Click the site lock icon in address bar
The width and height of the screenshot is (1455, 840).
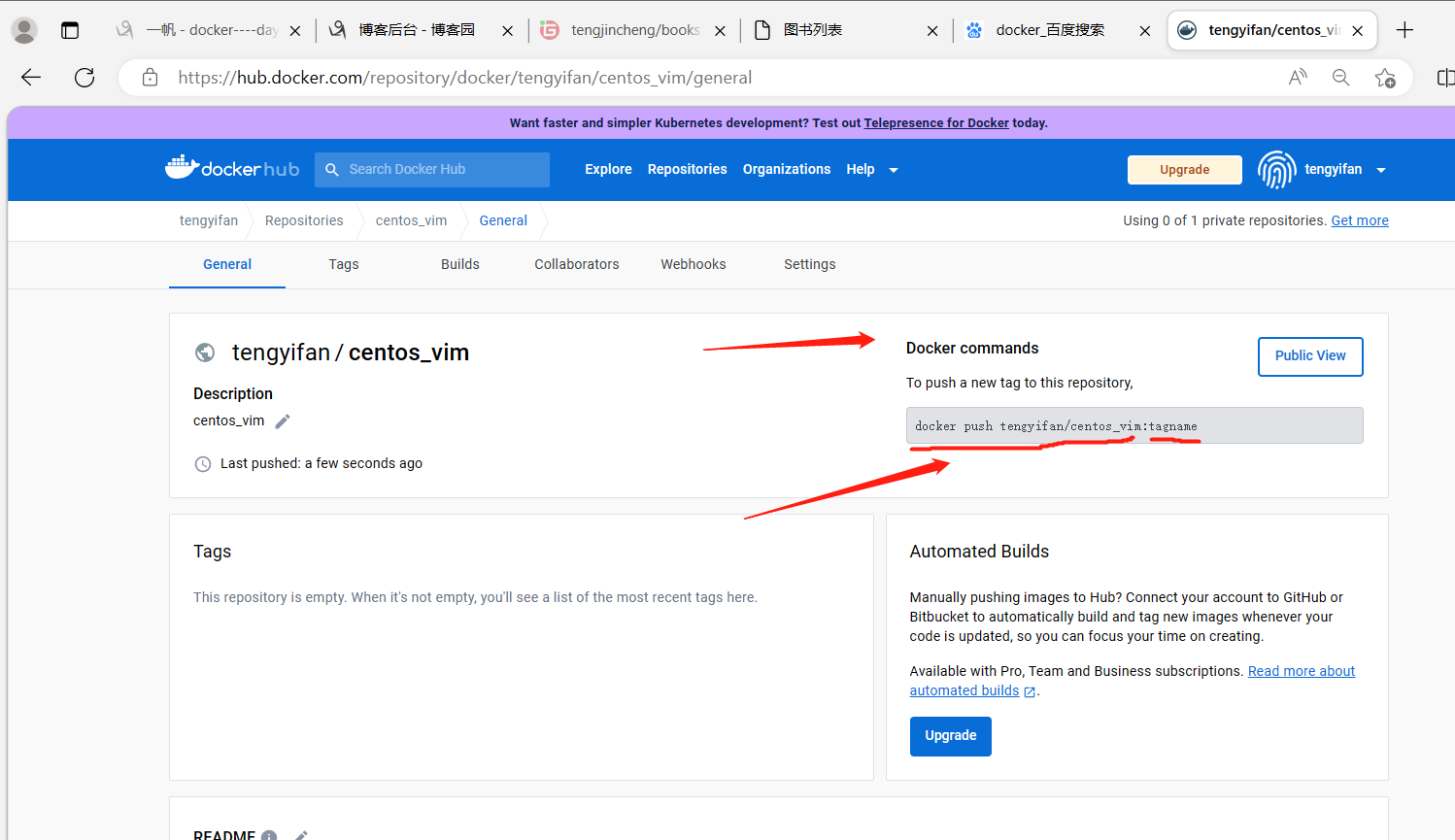coord(150,78)
